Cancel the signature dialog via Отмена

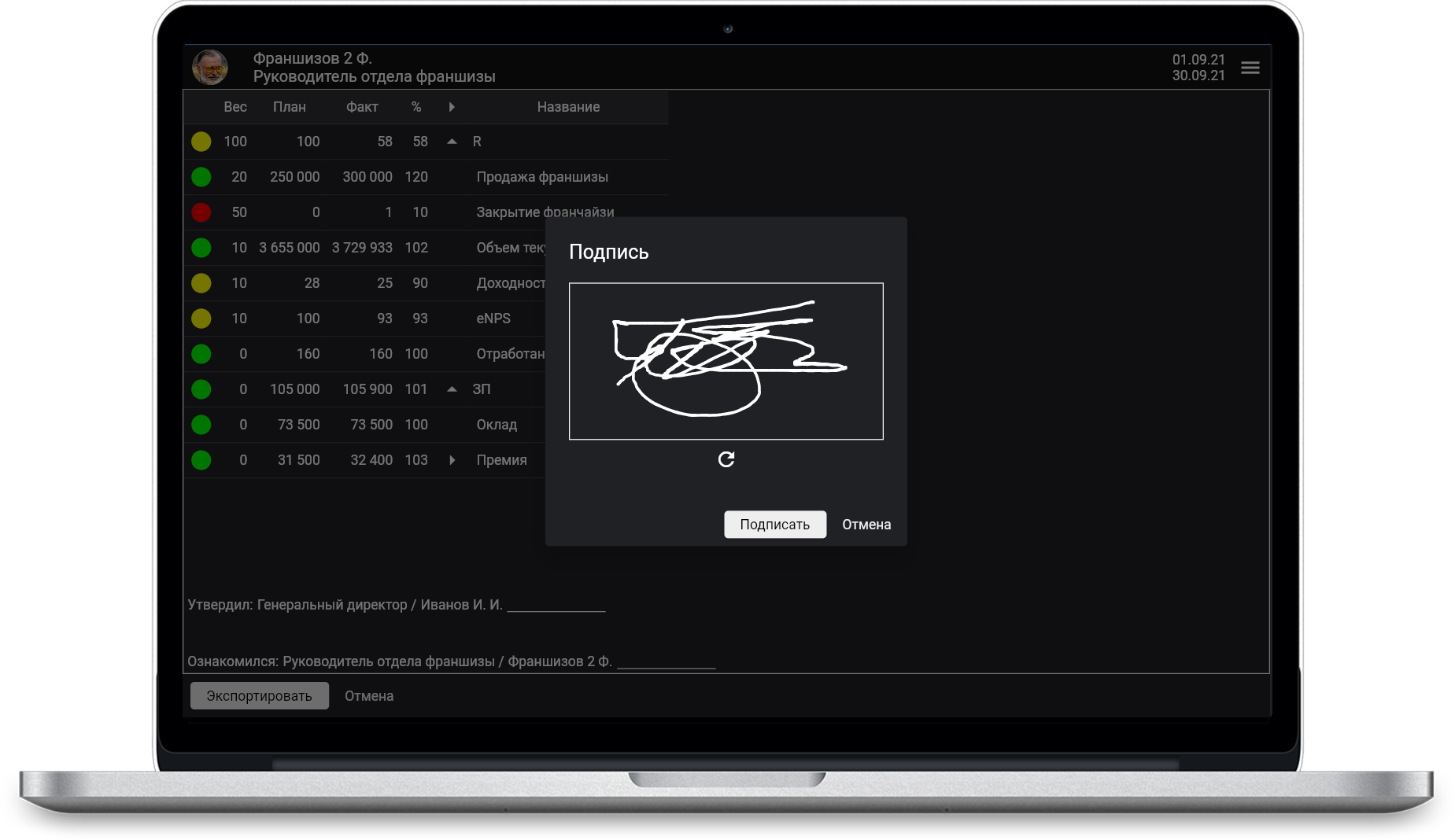click(866, 525)
